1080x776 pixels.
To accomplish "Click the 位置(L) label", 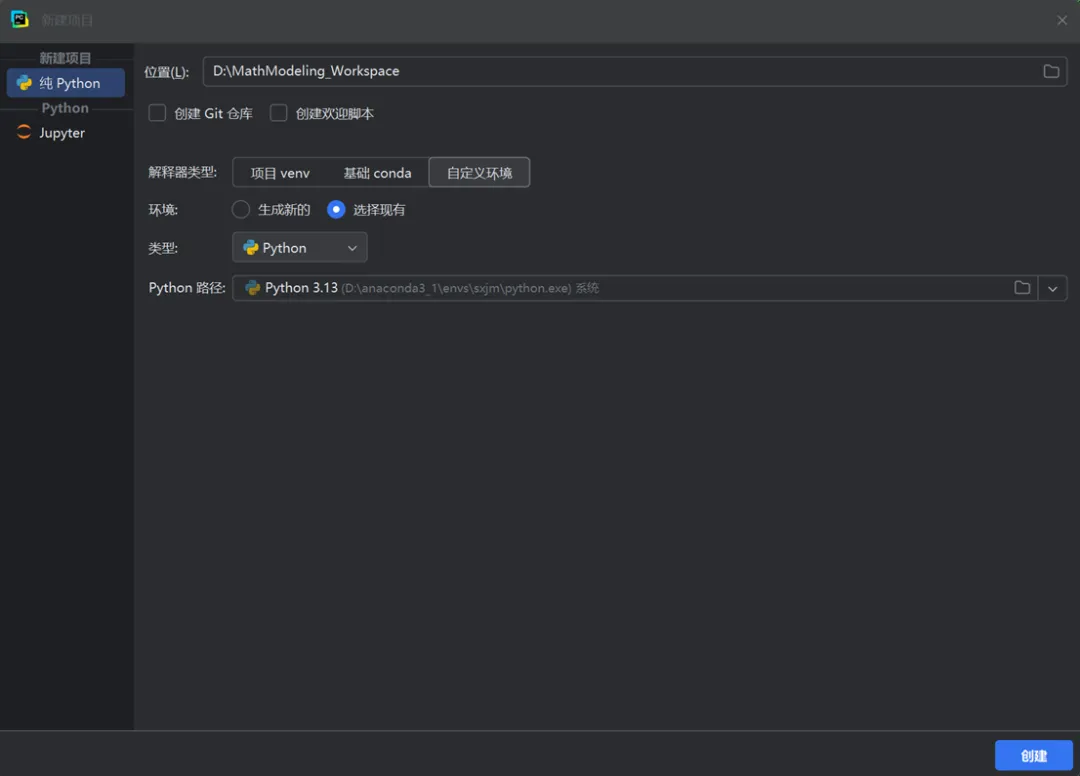I will click(x=166, y=72).
